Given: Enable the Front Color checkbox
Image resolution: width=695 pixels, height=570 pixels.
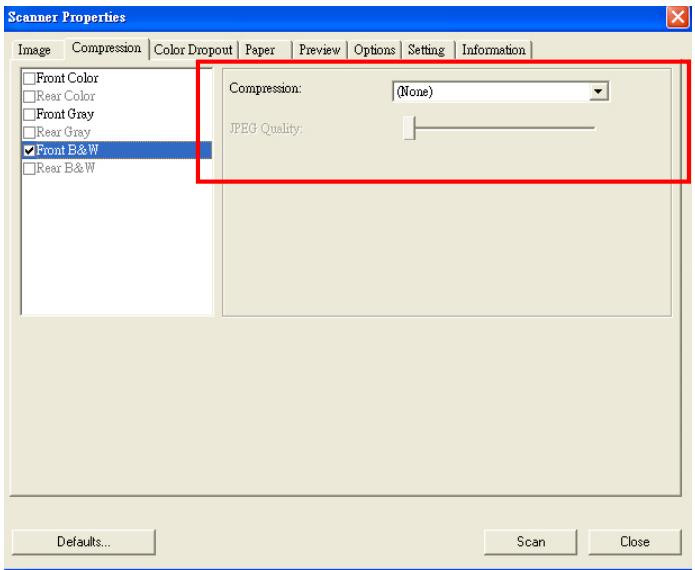Looking at the screenshot, I should 29,77.
